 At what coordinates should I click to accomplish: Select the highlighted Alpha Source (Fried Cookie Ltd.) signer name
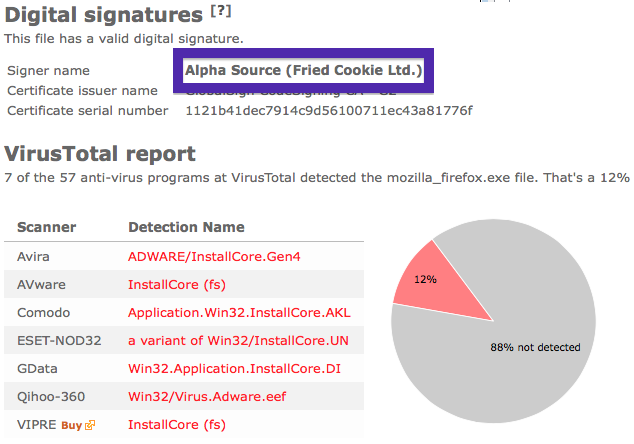coord(303,70)
